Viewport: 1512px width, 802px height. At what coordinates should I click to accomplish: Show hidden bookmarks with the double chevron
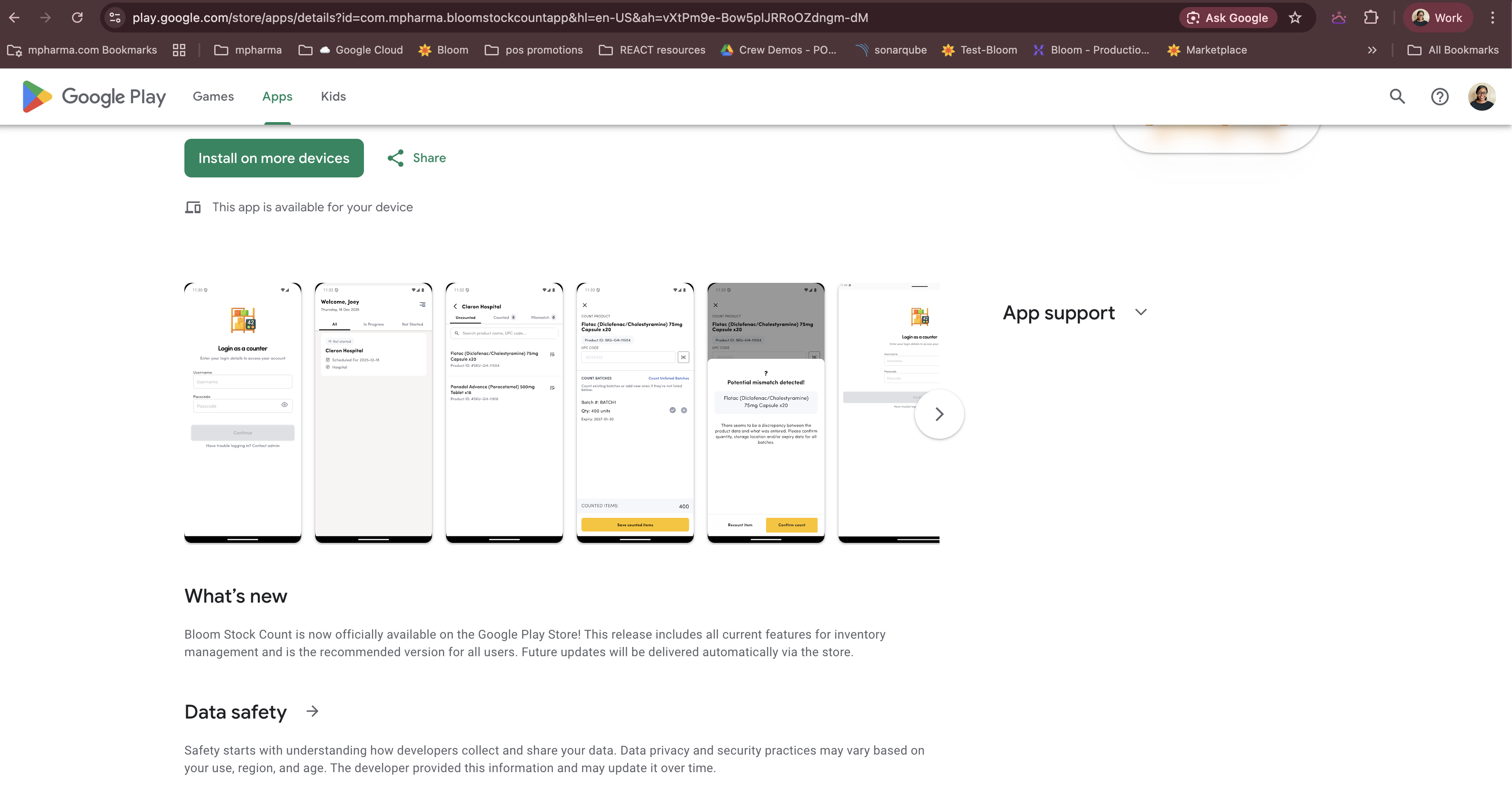coord(1372,50)
